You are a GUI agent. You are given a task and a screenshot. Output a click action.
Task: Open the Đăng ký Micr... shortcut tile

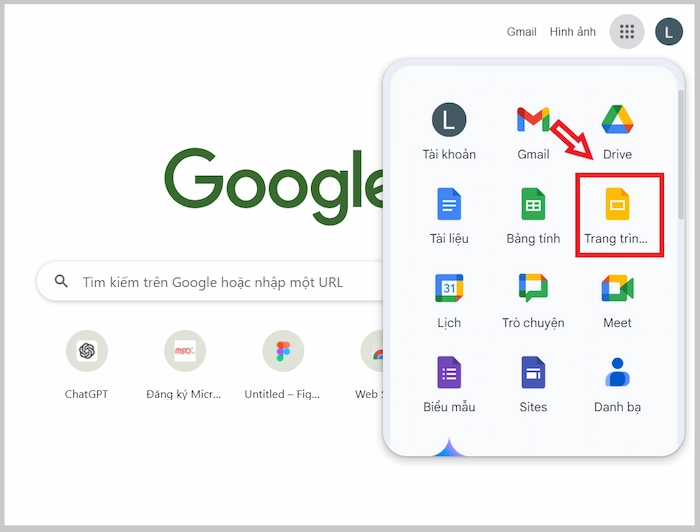coord(184,365)
